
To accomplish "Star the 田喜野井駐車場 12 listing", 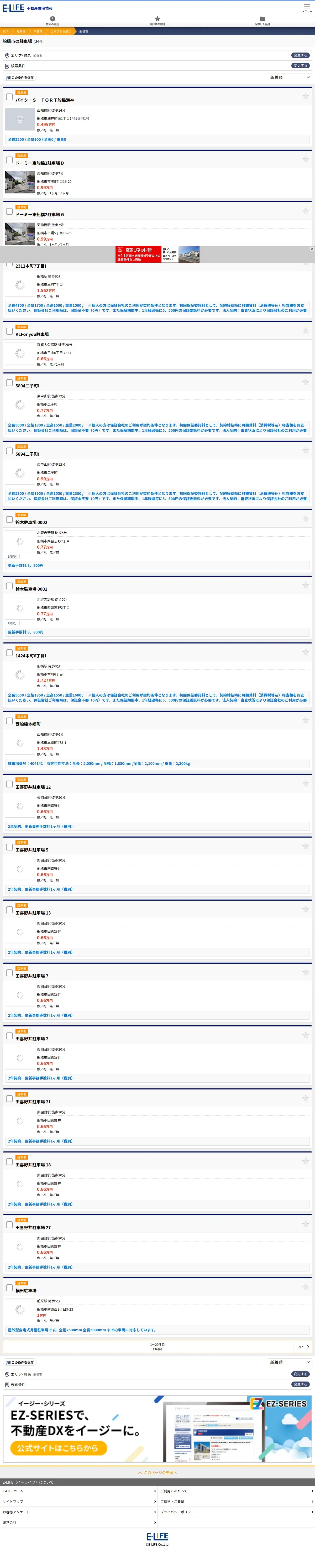I will tap(305, 783).
